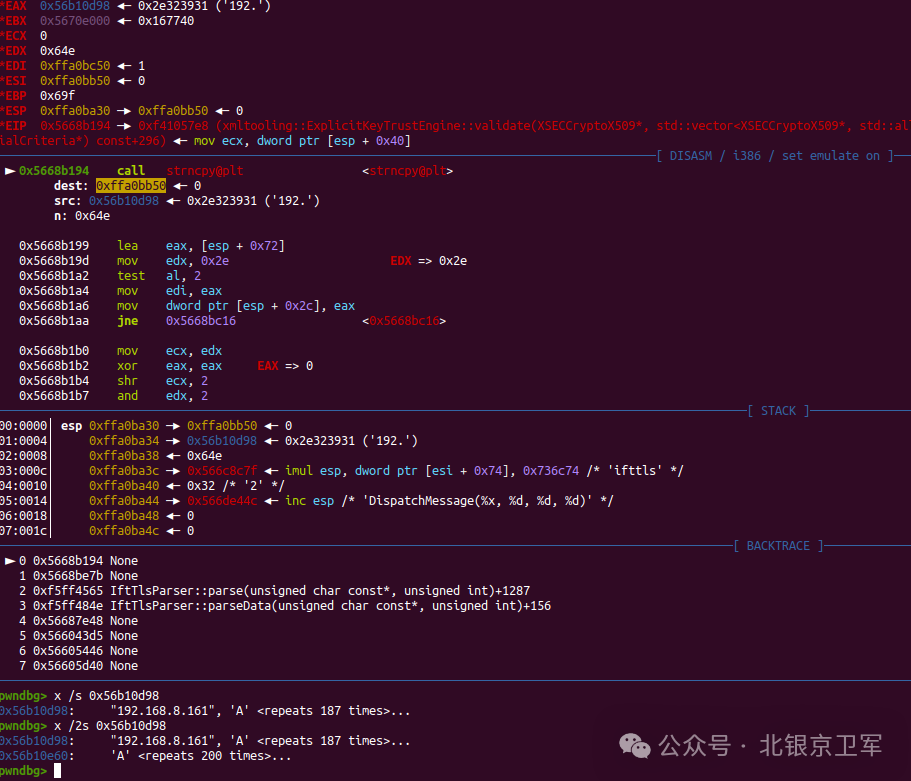Screen dimensions: 911x781
Task: Click the mov edx, 0x2e line at 0x5668b19d
Action: point(124,261)
